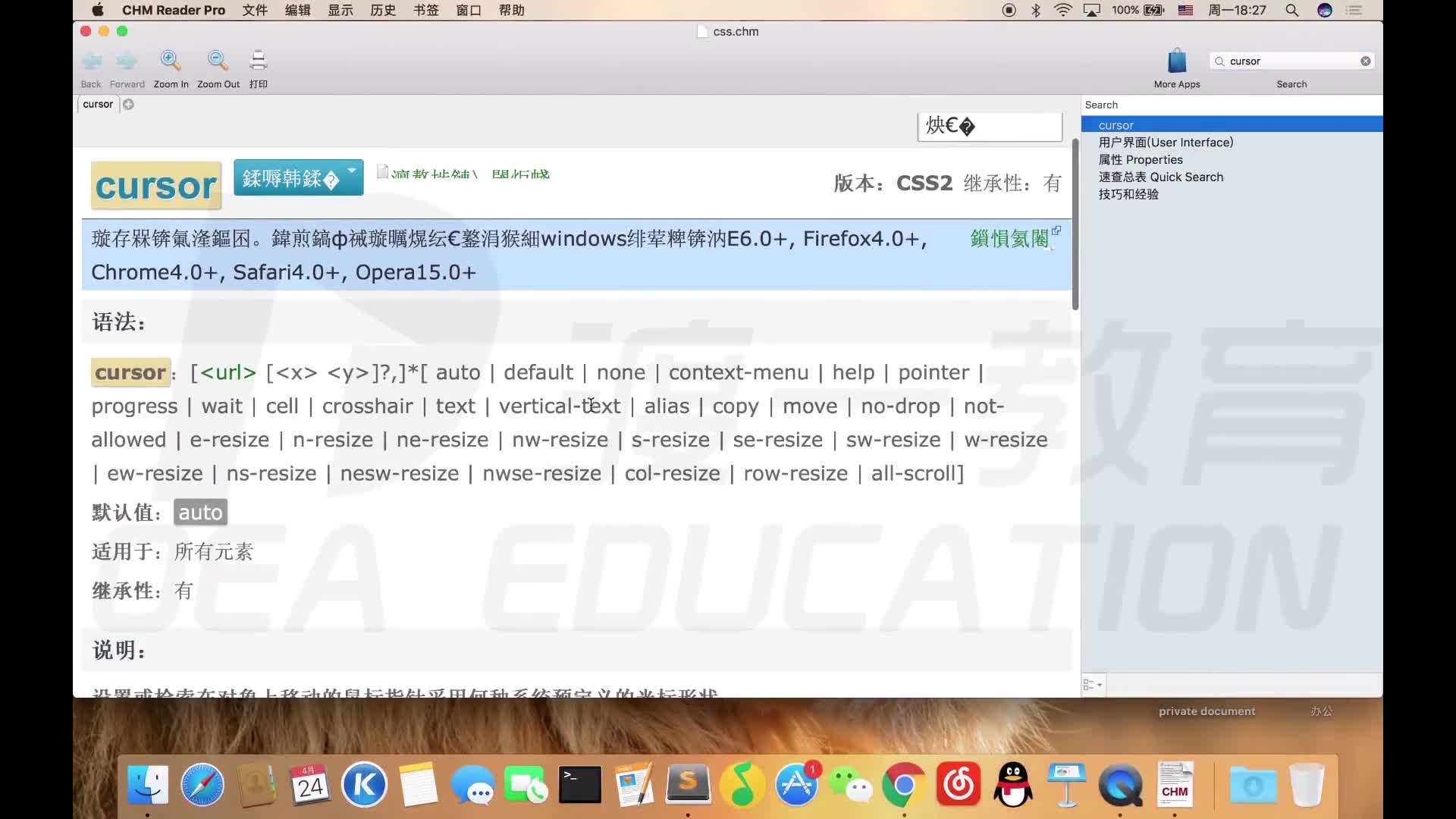
Task: Click 速查总表 Quick Search link
Action: [1161, 177]
